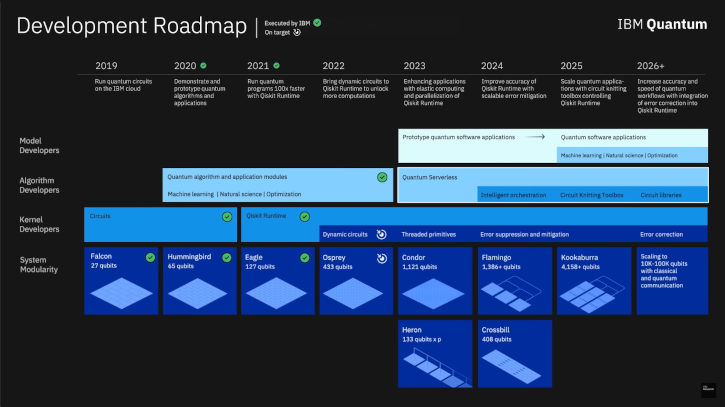Select the 2019 year heading

tap(106, 66)
